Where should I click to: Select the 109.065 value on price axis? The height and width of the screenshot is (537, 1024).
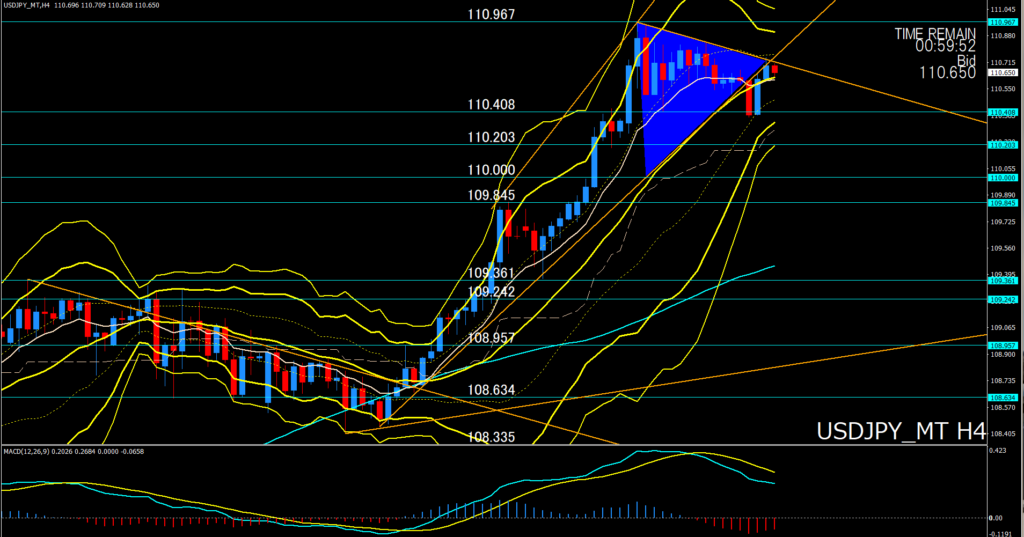(x=1003, y=328)
